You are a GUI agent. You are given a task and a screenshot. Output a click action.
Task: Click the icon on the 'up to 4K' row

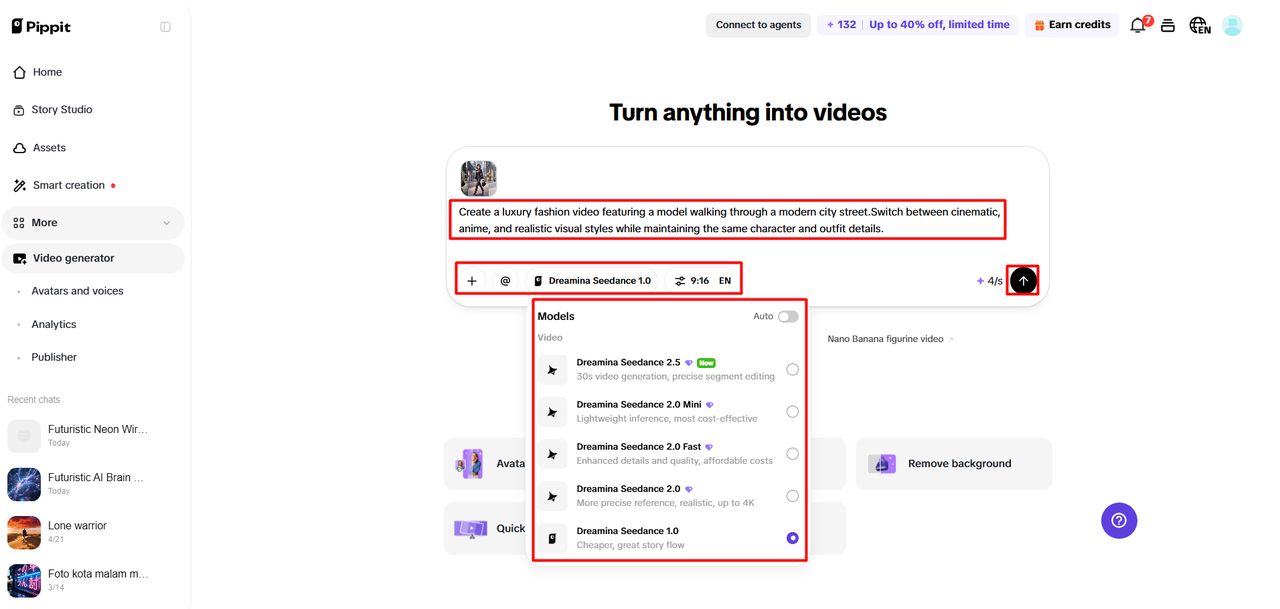(553, 496)
